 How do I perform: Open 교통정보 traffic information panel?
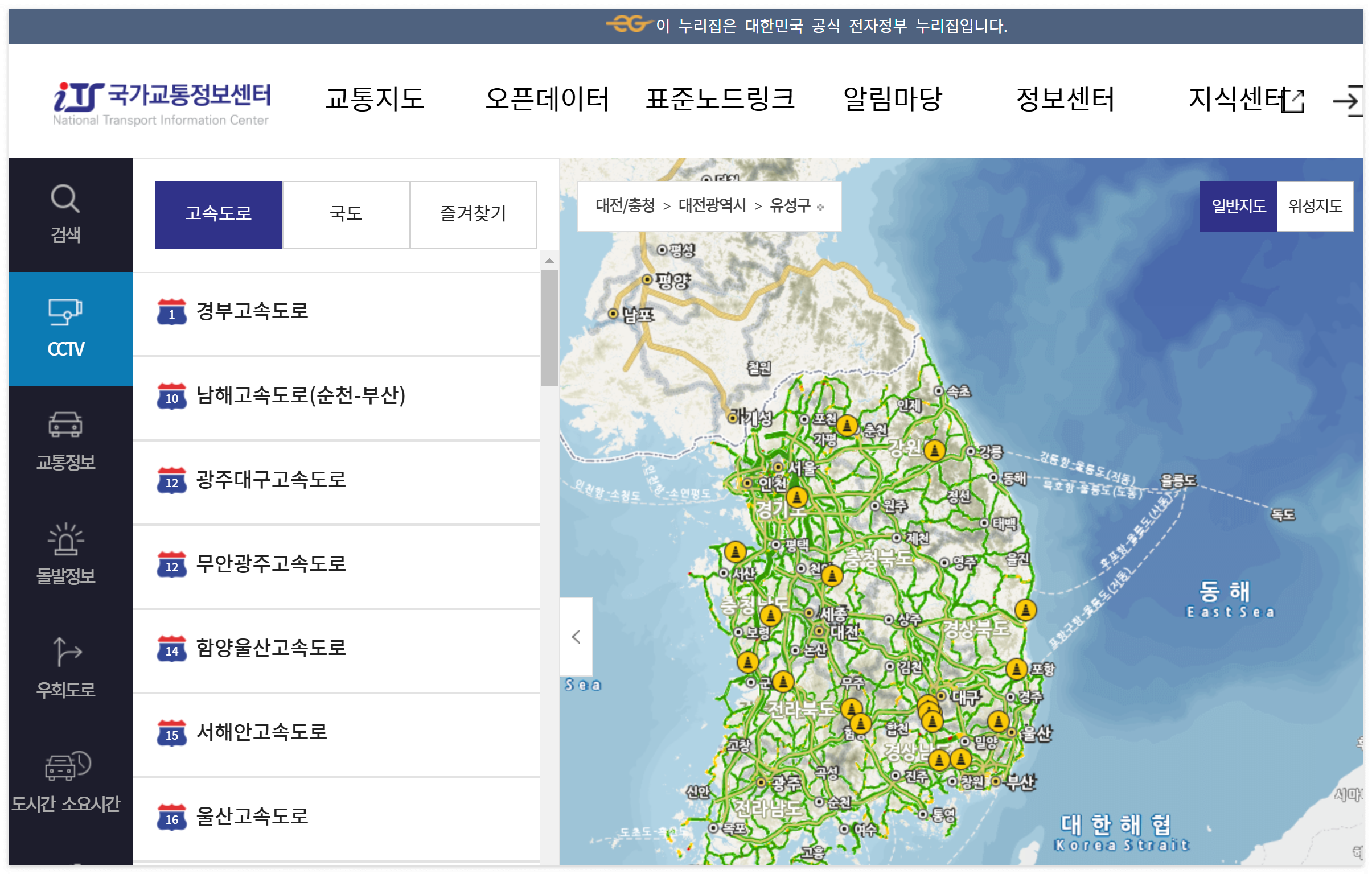pos(65,442)
